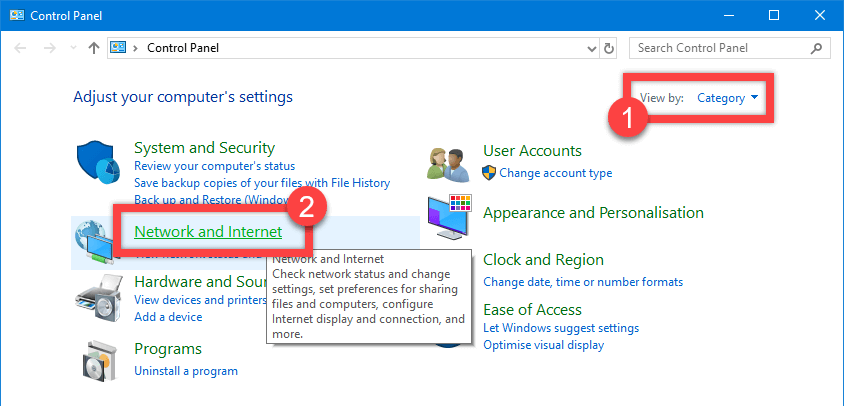
Task: Open the System and Security shield icon
Action: tap(99, 163)
